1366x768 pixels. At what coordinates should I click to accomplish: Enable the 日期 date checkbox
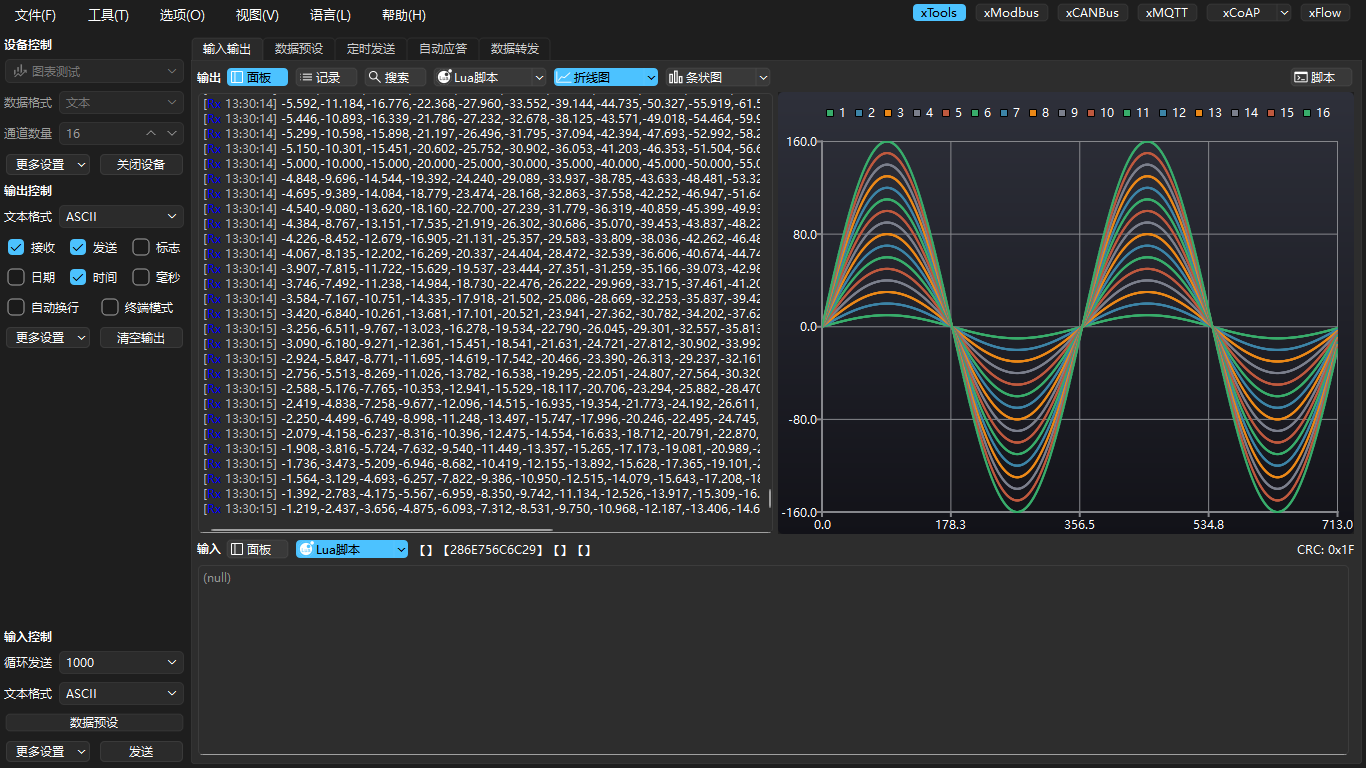16,277
